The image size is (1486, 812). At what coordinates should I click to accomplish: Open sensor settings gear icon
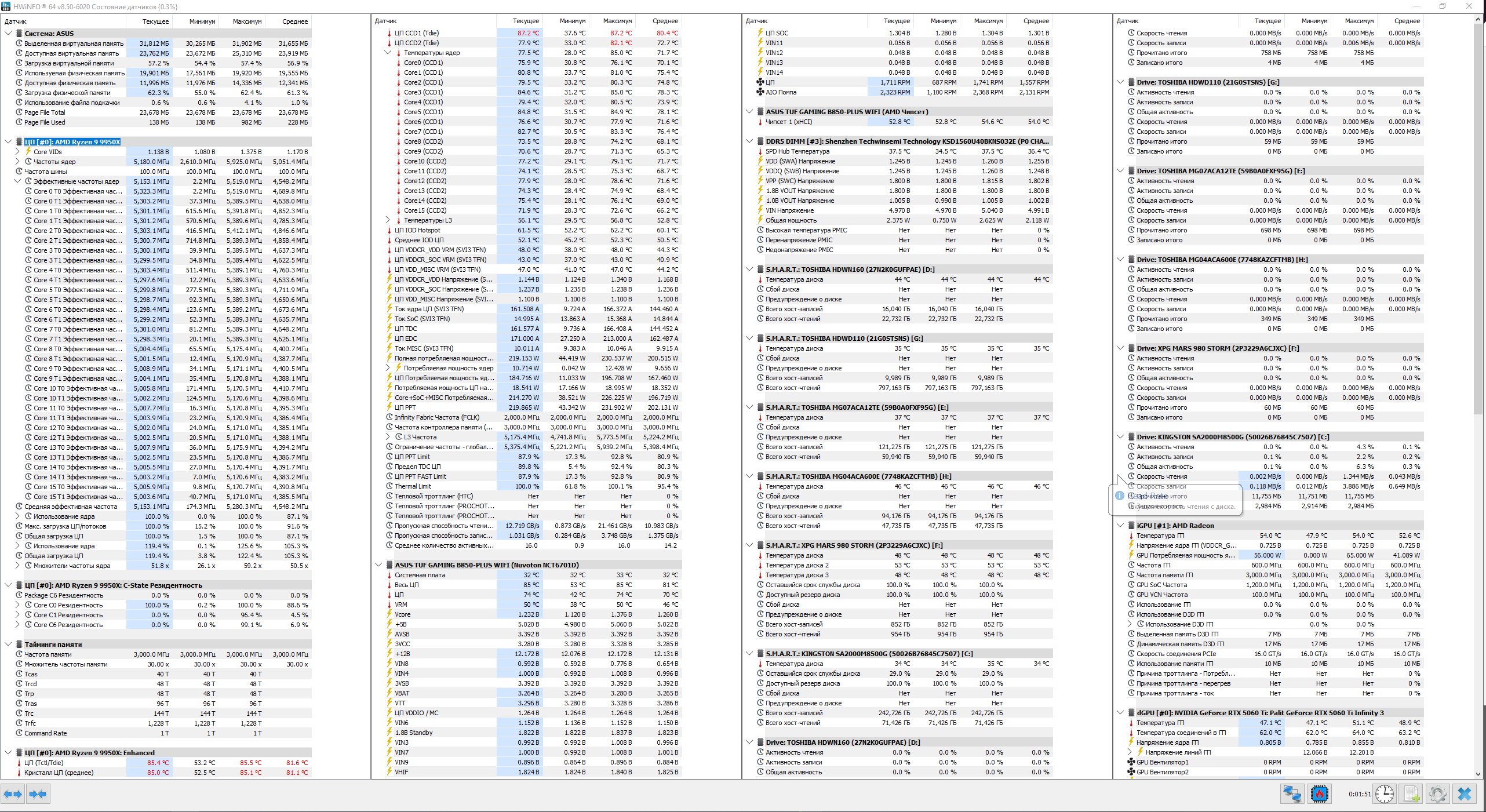click(x=1438, y=793)
